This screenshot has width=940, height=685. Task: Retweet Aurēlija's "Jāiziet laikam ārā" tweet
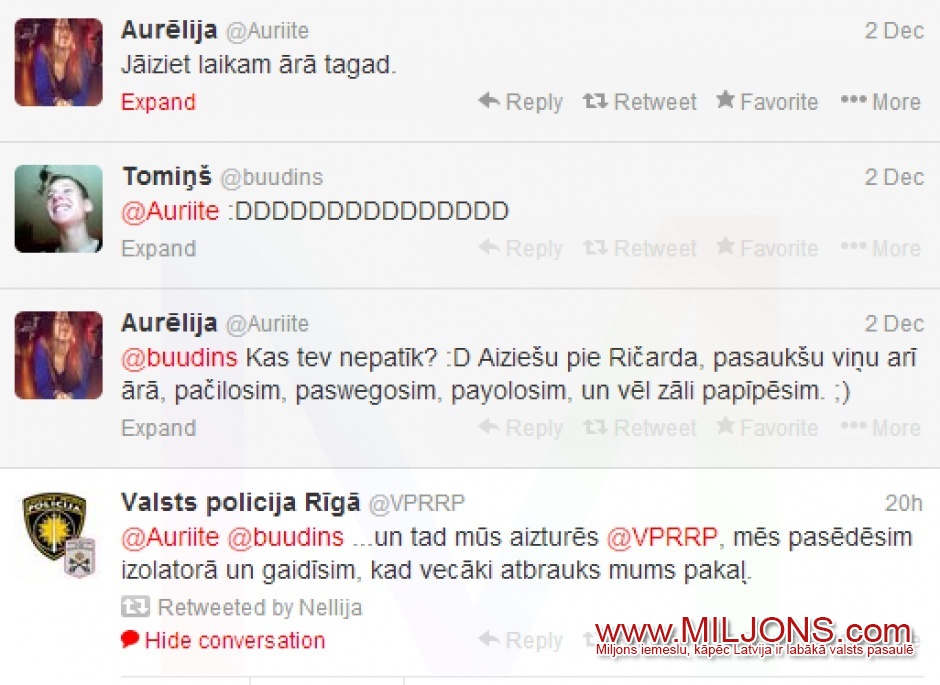(640, 101)
